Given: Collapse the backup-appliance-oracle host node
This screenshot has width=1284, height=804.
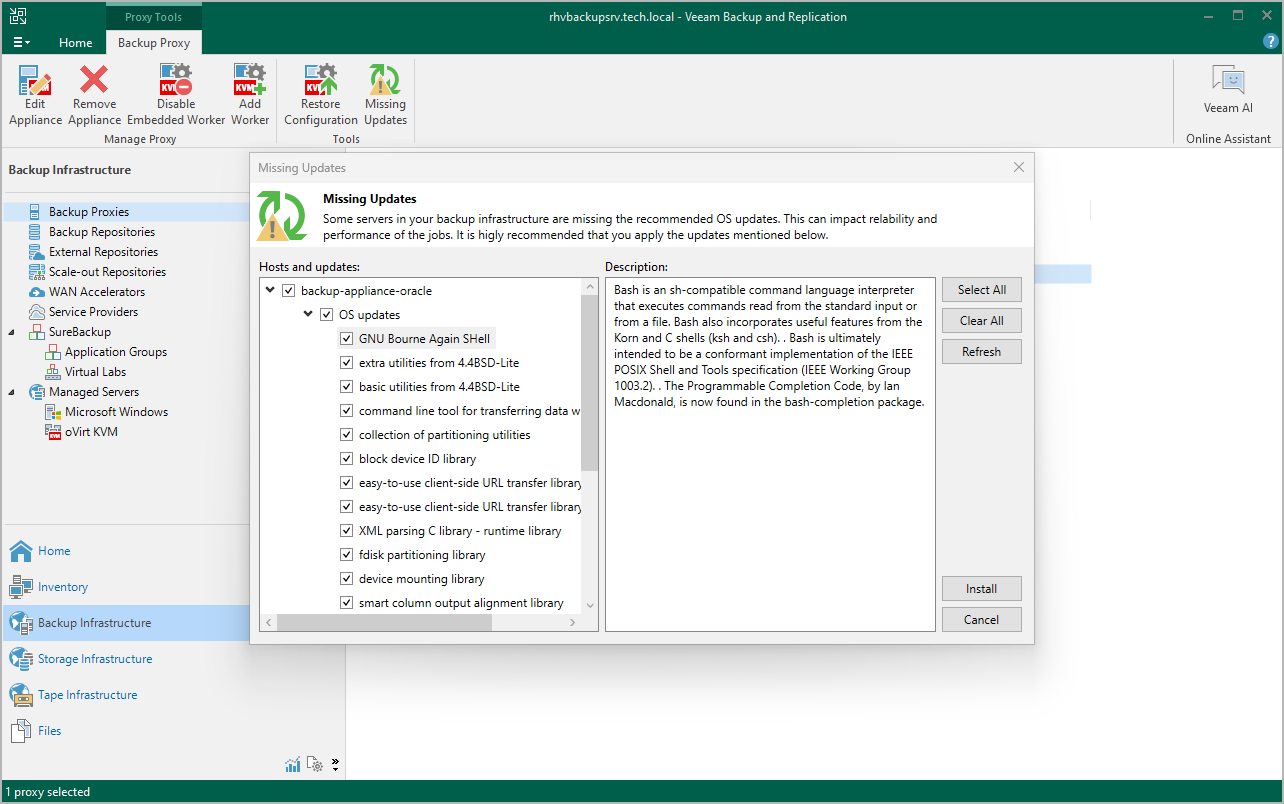Looking at the screenshot, I should pyautogui.click(x=270, y=291).
